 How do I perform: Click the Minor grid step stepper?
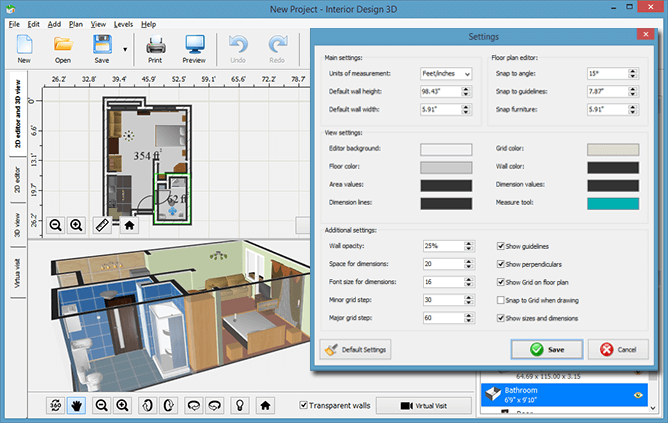click(469, 300)
